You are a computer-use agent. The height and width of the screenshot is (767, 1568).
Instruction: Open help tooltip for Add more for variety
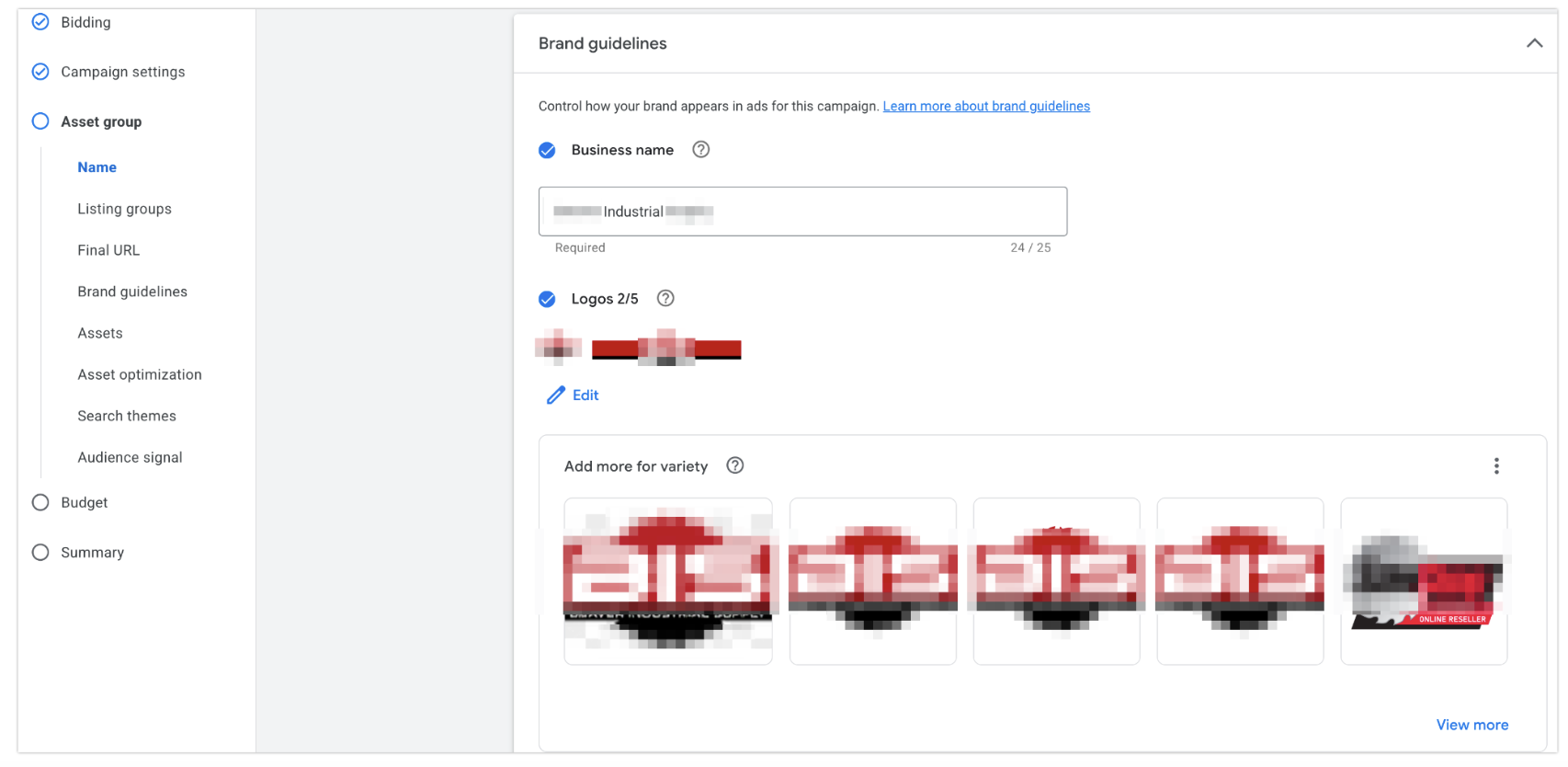[x=735, y=465]
